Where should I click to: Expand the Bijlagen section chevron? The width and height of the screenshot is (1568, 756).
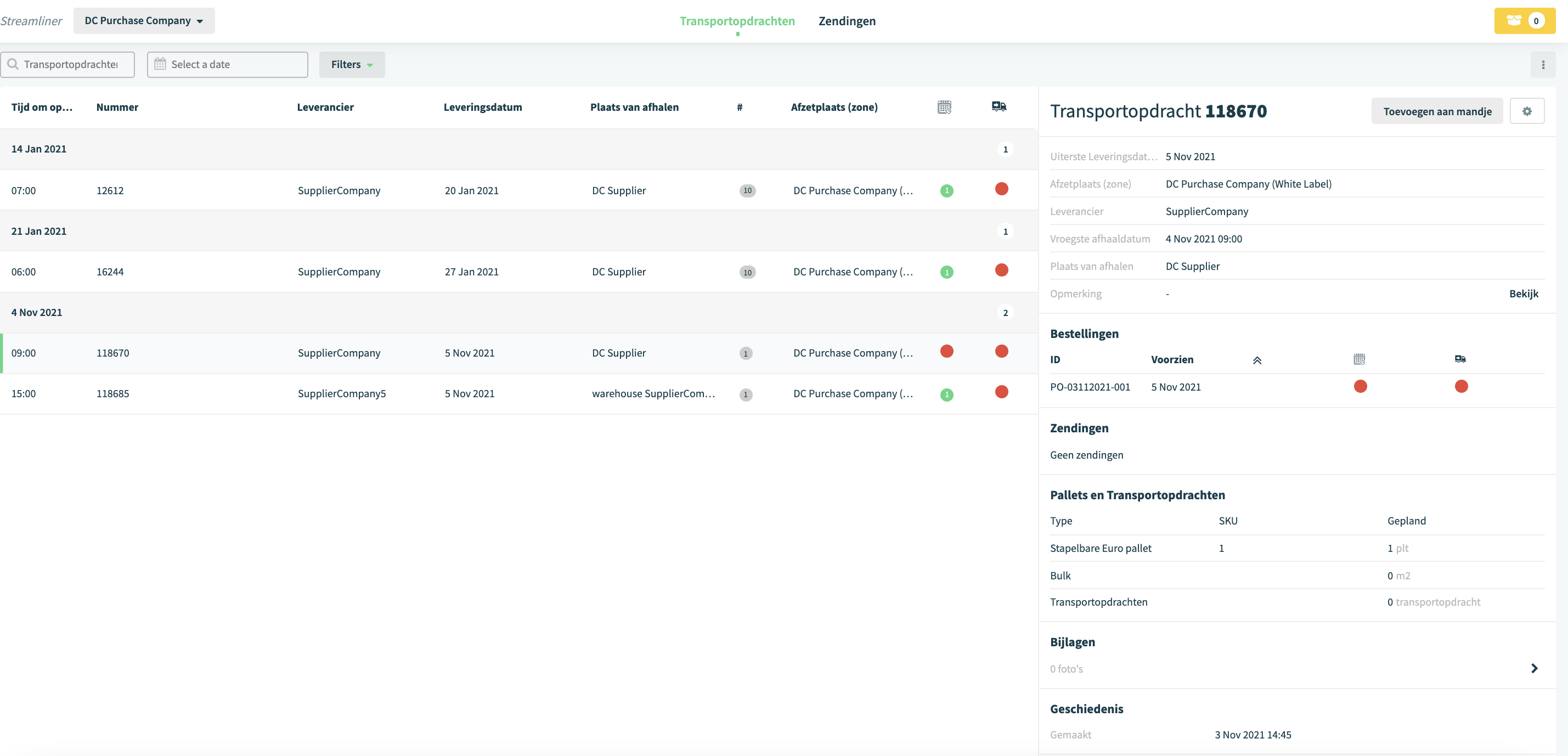click(x=1534, y=668)
